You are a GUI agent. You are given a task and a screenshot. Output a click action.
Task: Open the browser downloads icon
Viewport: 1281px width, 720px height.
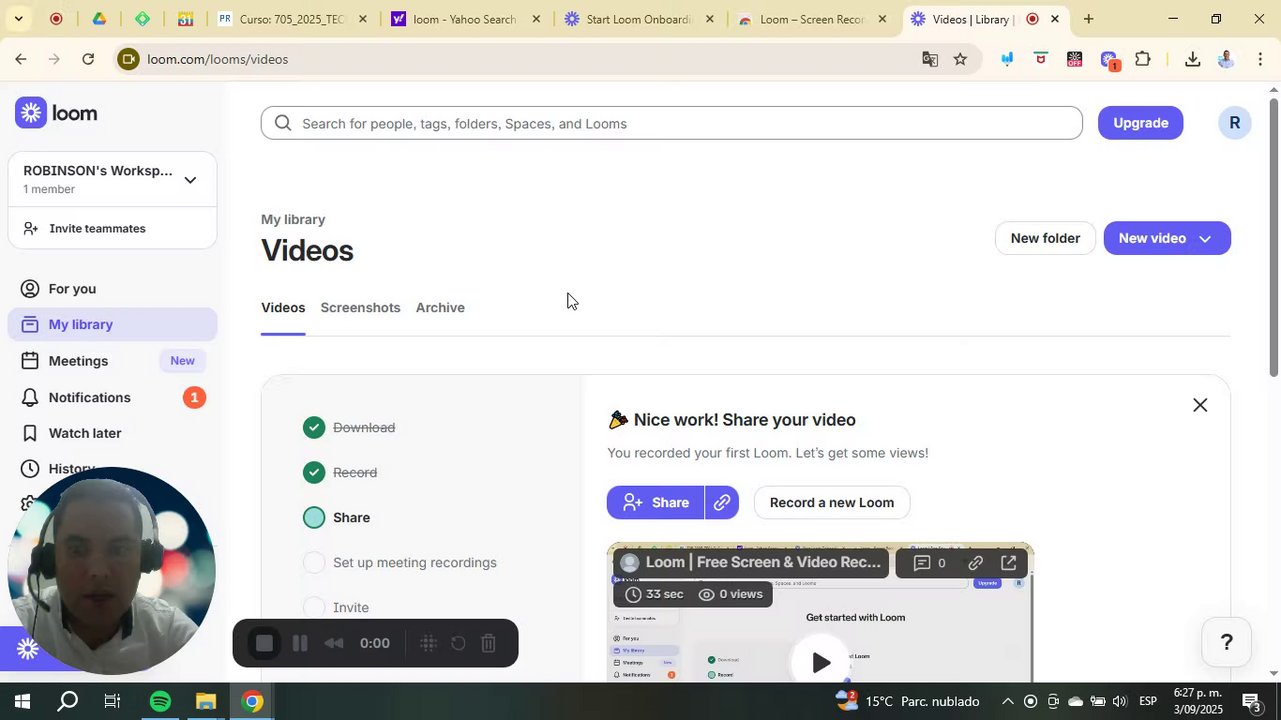(1192, 59)
